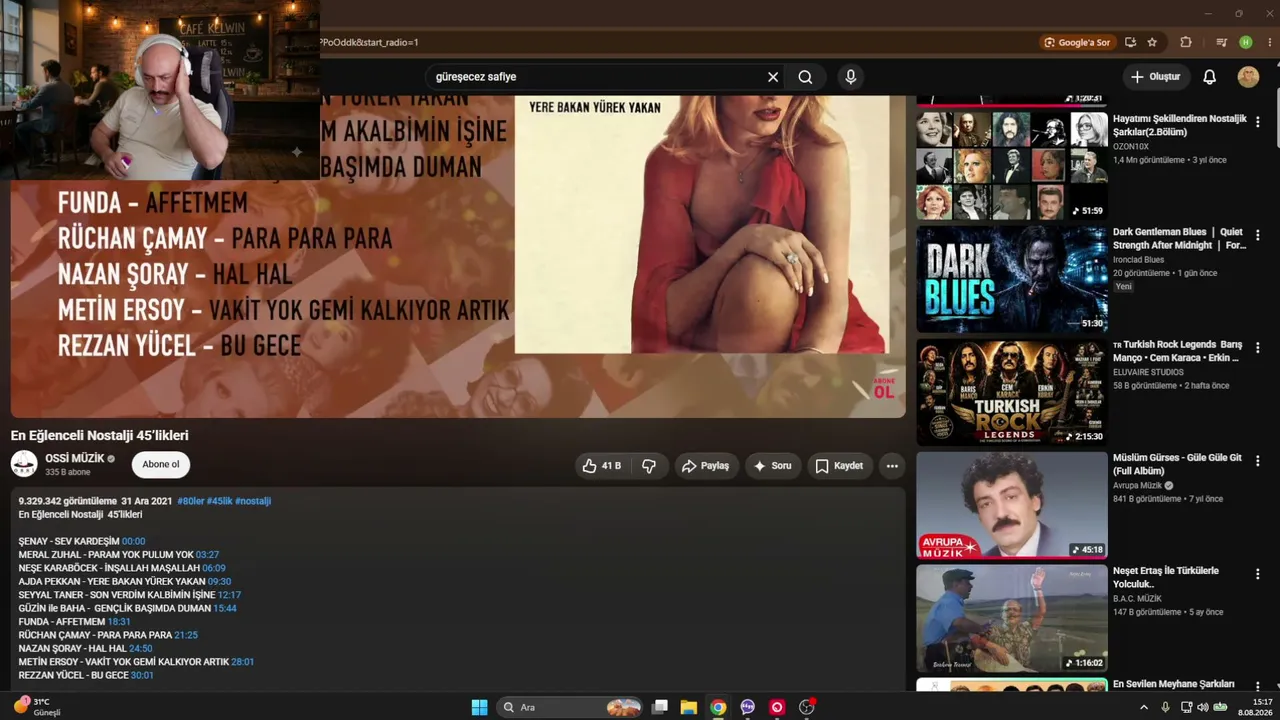Open the OBS Studio taskbar icon
The height and width of the screenshot is (720, 1280).
point(807,707)
